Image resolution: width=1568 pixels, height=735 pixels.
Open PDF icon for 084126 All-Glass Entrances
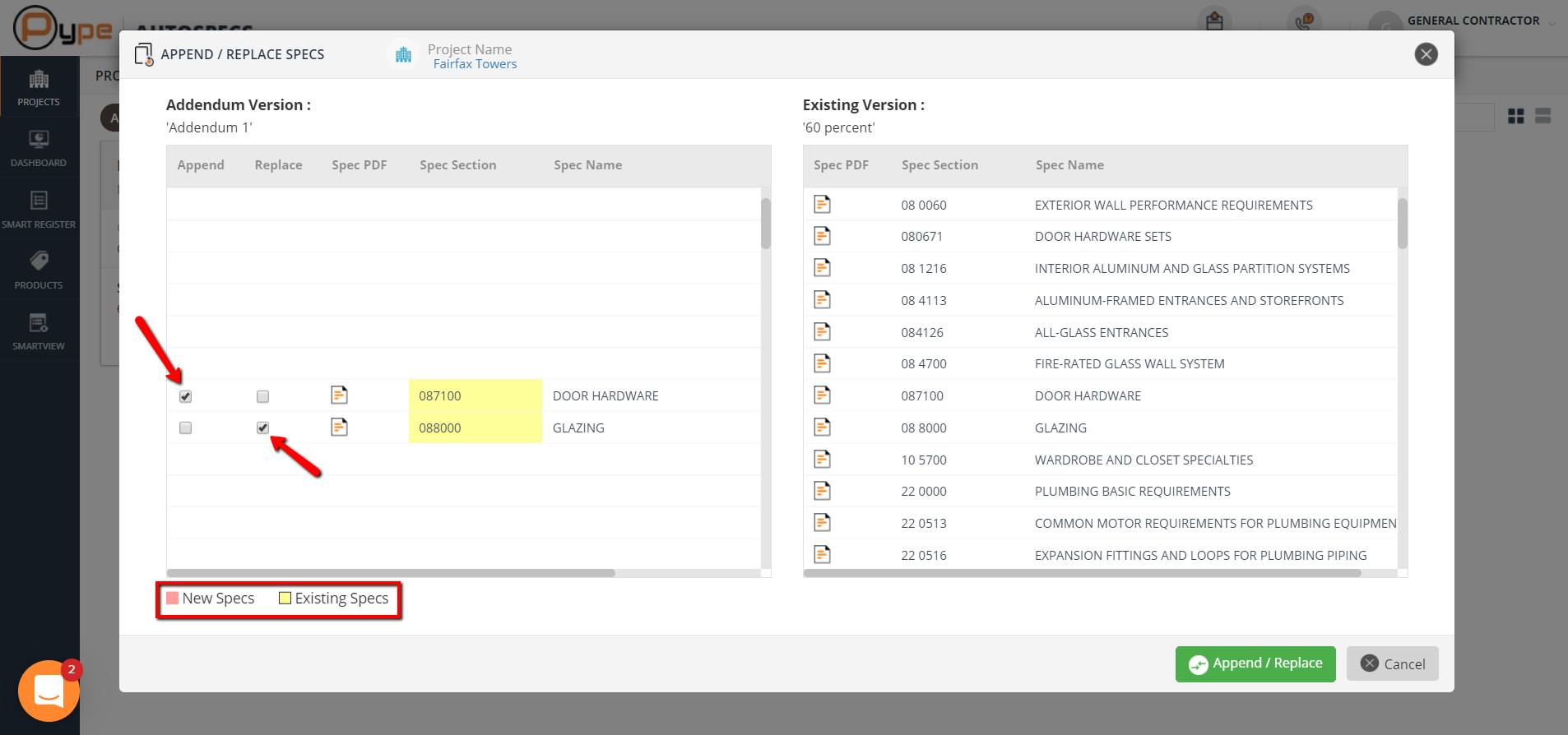click(822, 332)
